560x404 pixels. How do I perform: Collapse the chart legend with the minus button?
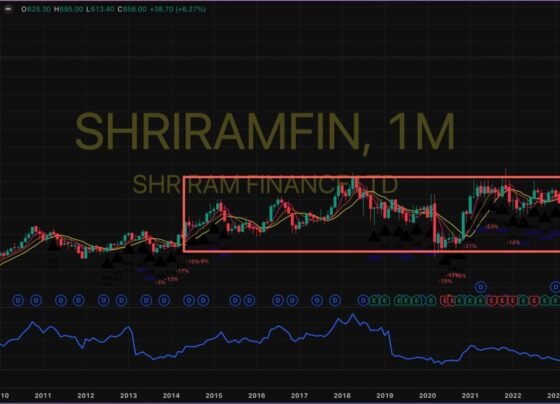tap(8, 9)
